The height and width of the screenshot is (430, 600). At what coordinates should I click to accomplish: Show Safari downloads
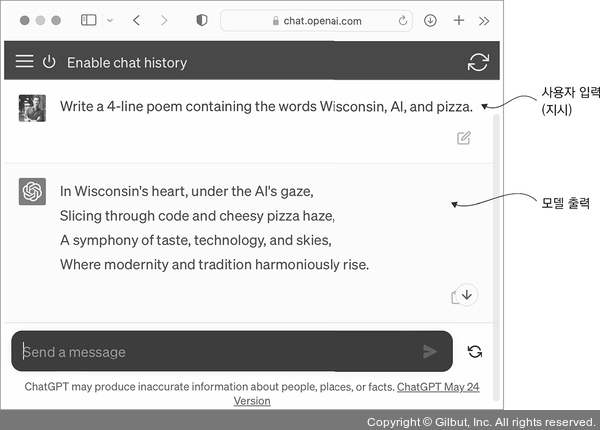coord(430,20)
